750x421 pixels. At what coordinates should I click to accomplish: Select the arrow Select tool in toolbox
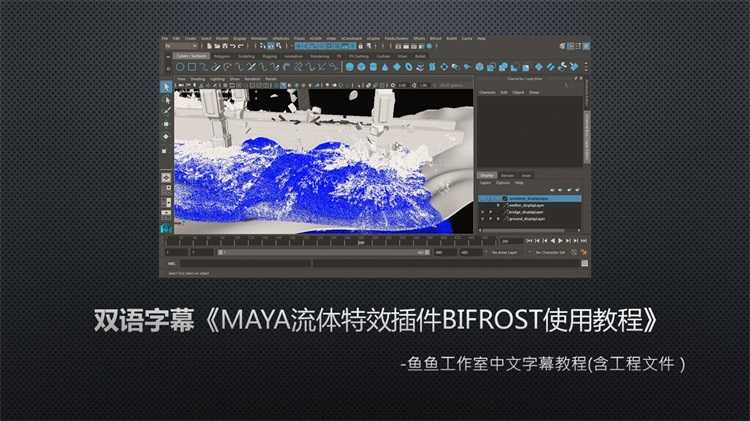click(166, 87)
